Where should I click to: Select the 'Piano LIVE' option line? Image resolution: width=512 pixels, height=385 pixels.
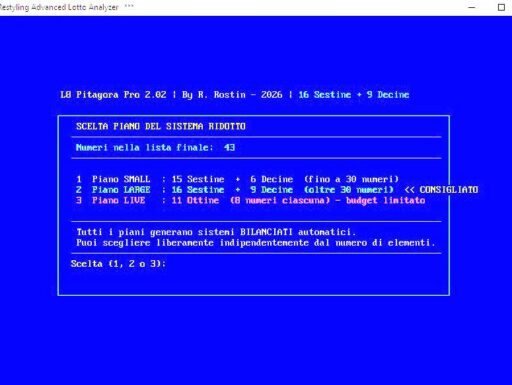[250, 200]
